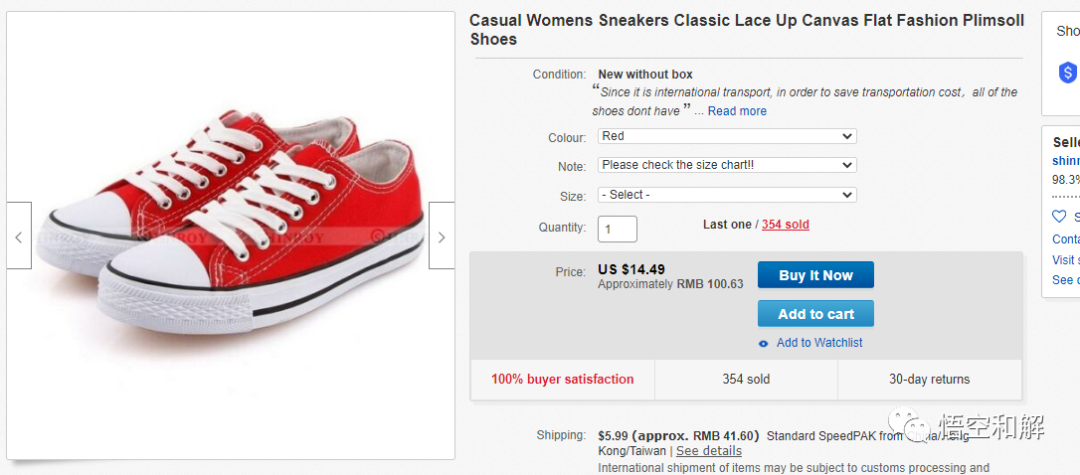The image size is (1080, 475).
Task: Open shipping See details link
Action: [x=708, y=451]
